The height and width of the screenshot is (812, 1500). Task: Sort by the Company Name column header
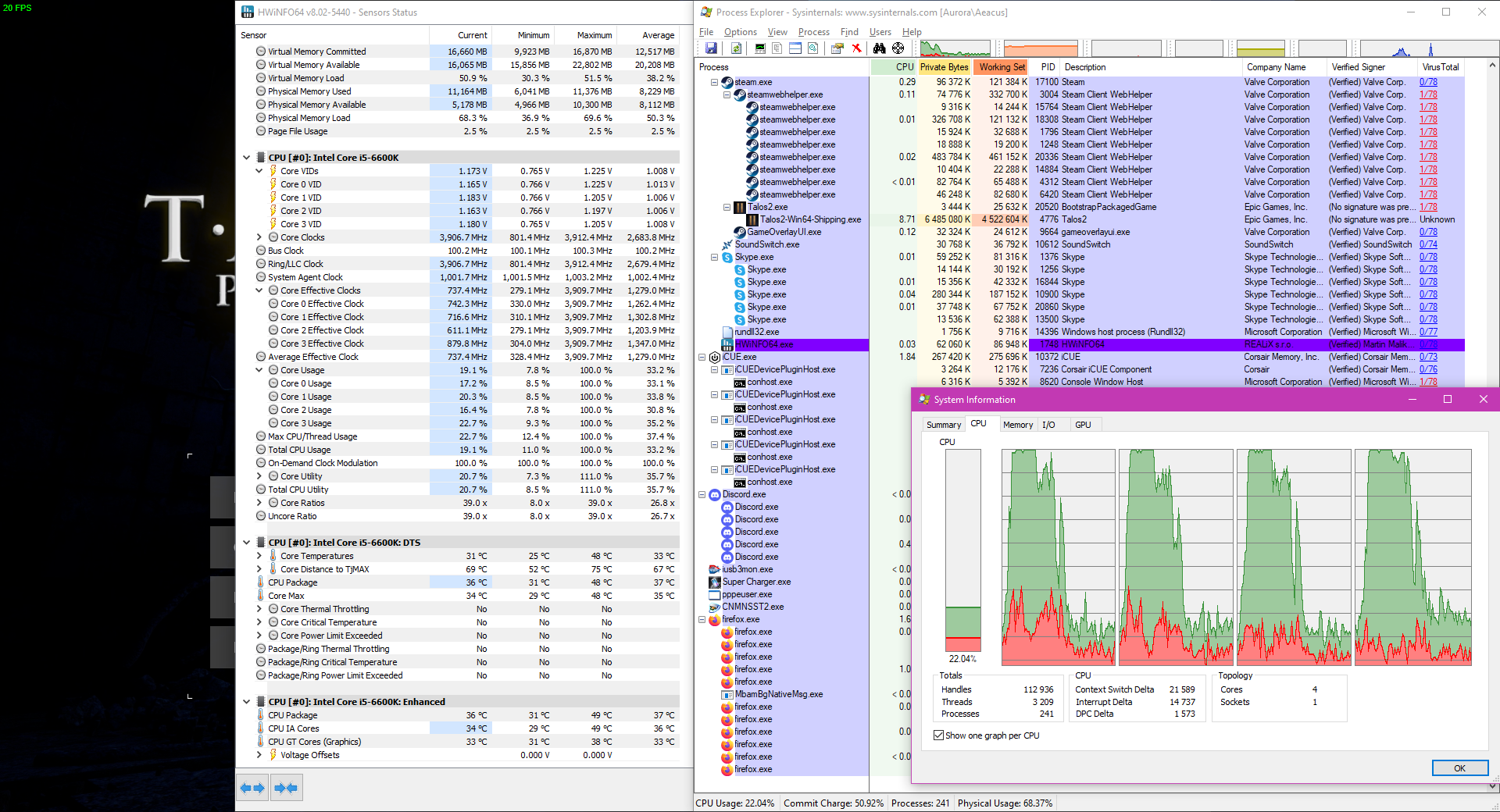tap(1284, 67)
